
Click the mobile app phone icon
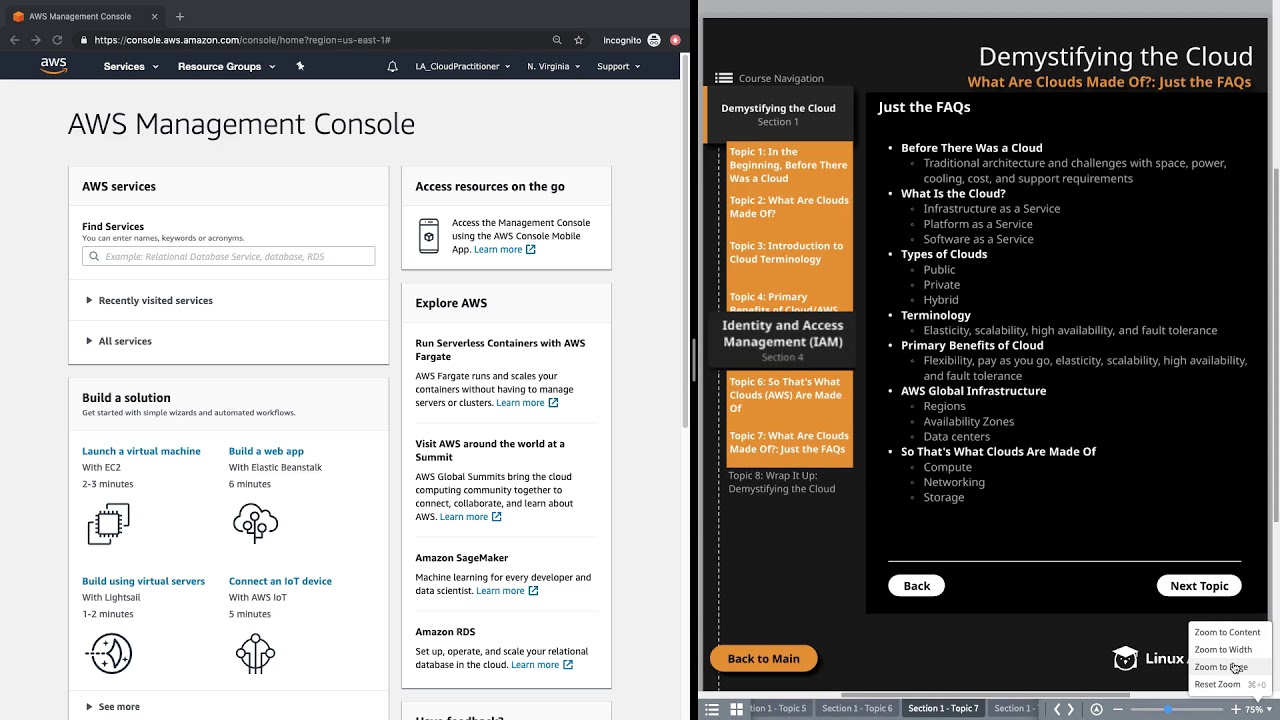(x=429, y=236)
